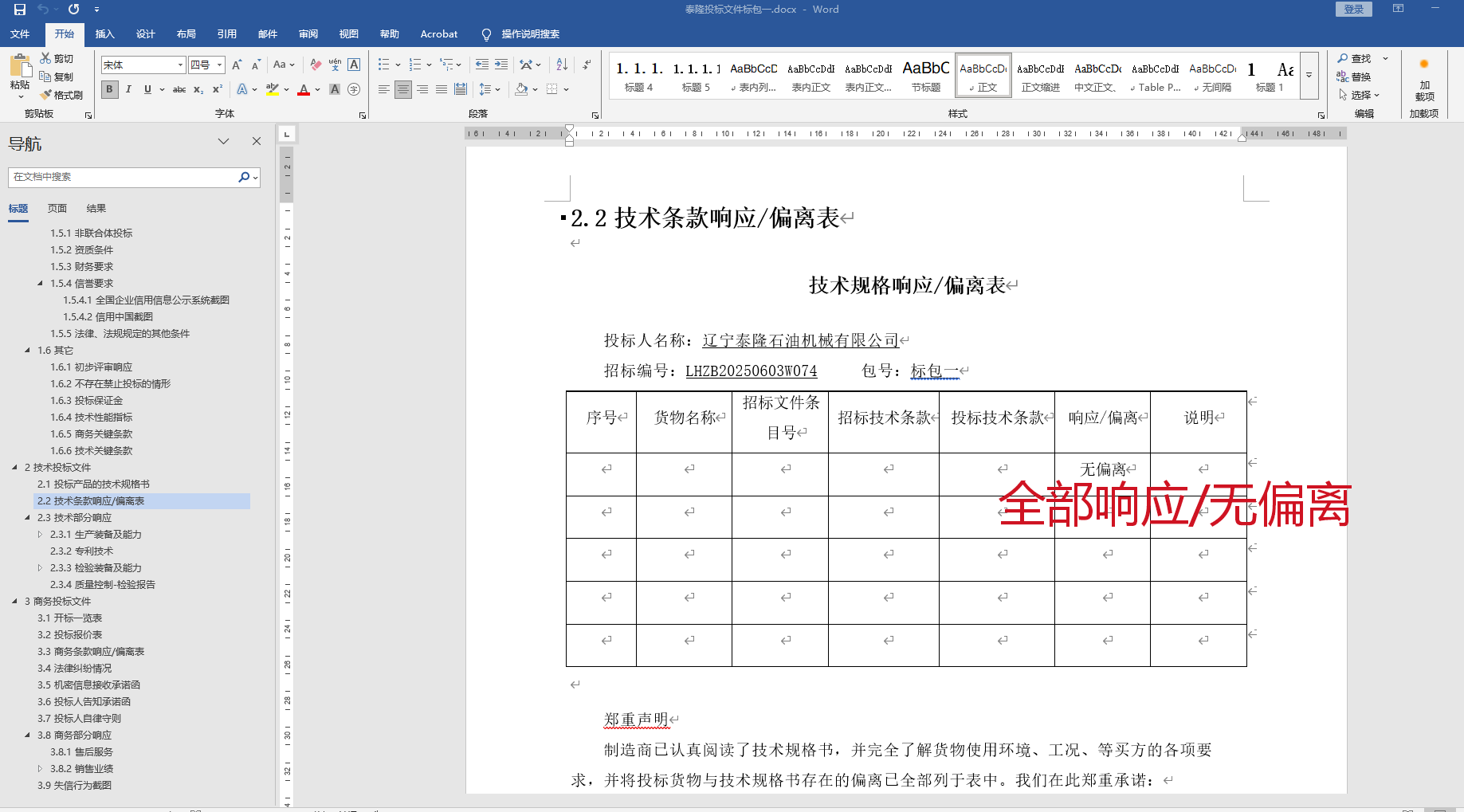Align text to the right
This screenshot has height=812, width=1464.
422,89
